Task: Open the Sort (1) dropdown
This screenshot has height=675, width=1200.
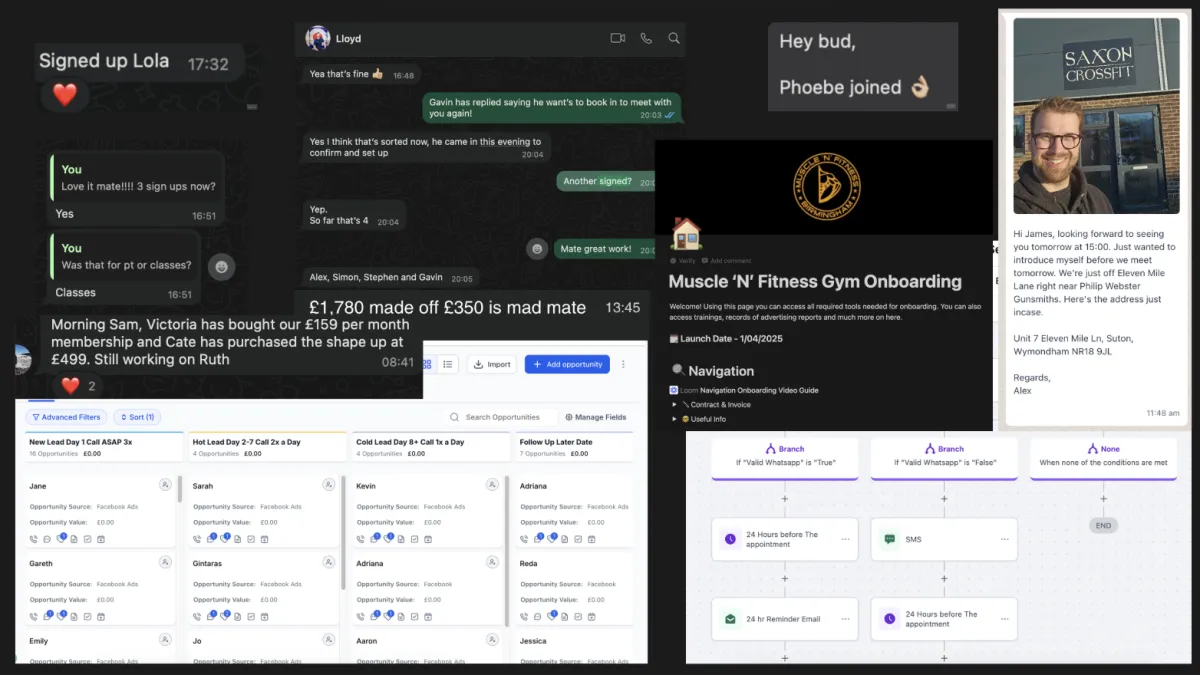Action: 138,417
